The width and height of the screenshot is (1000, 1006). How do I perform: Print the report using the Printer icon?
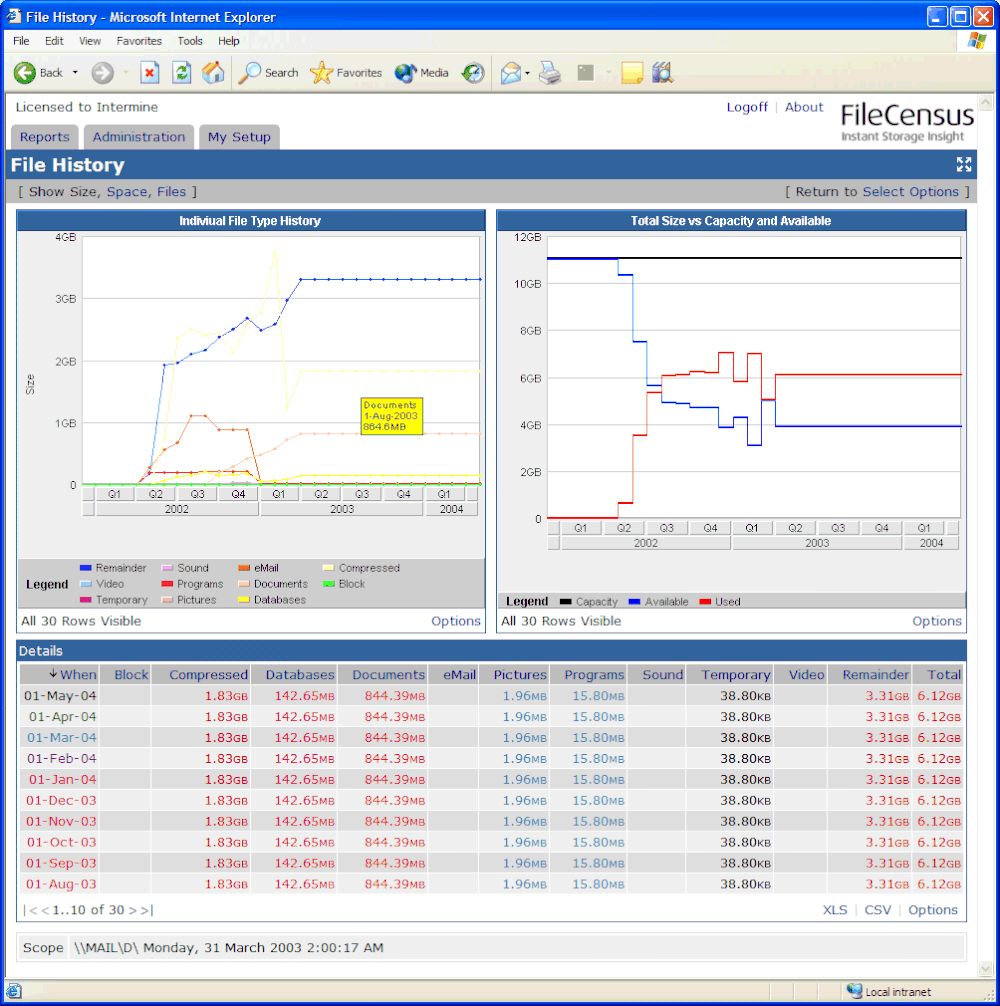pos(548,72)
